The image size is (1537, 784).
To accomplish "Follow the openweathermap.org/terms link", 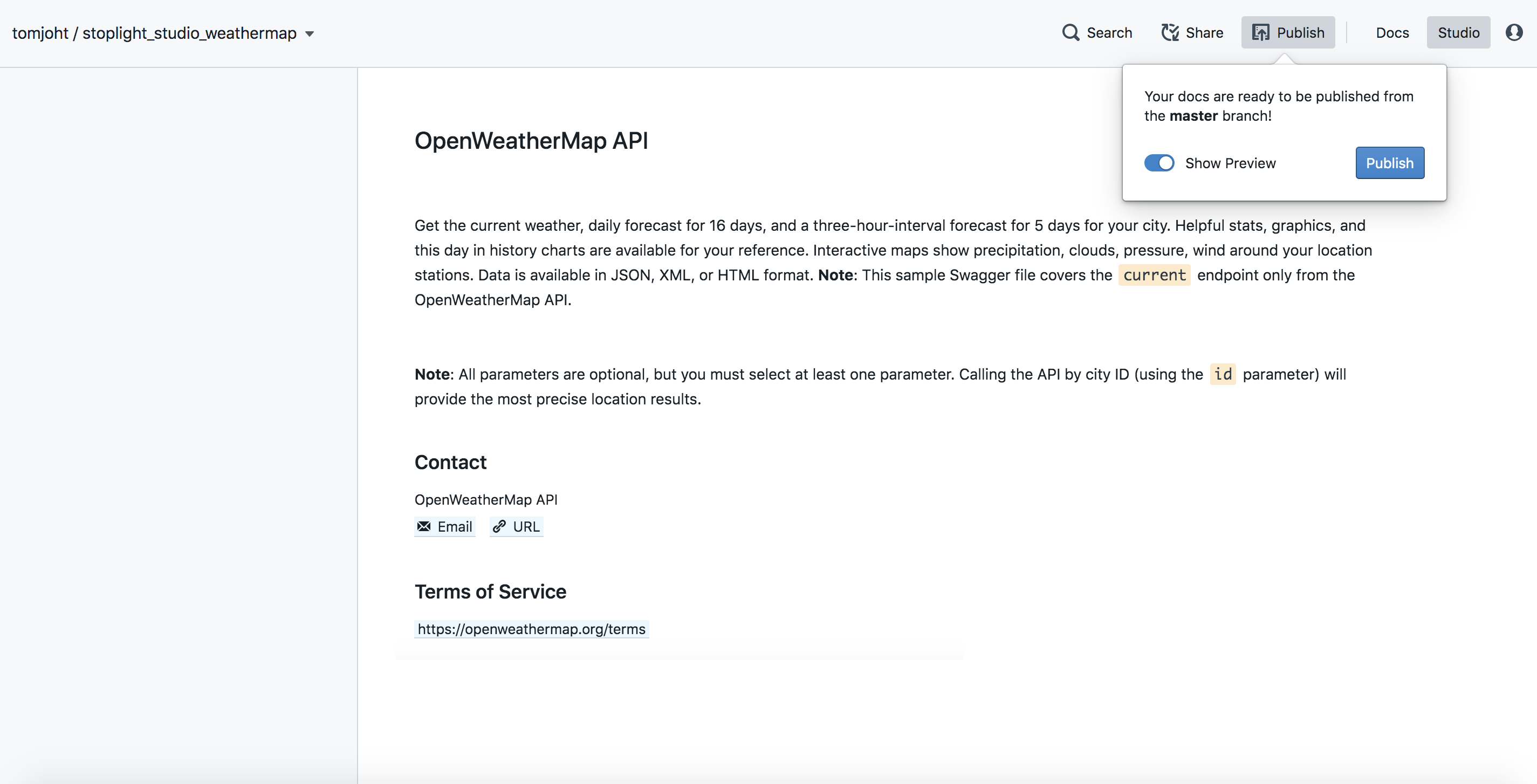I will click(x=531, y=629).
